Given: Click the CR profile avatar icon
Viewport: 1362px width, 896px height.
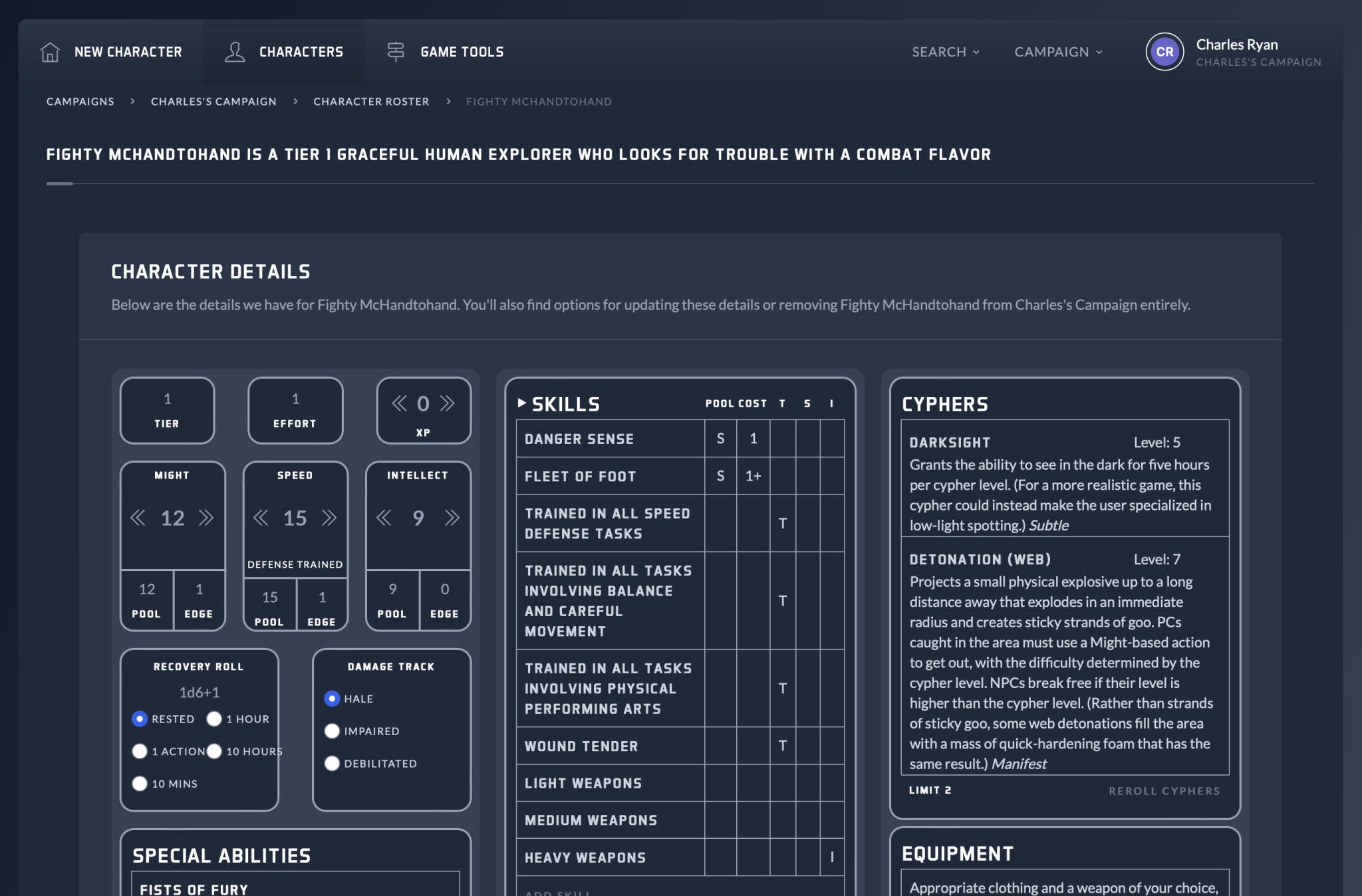Looking at the screenshot, I should pyautogui.click(x=1164, y=51).
